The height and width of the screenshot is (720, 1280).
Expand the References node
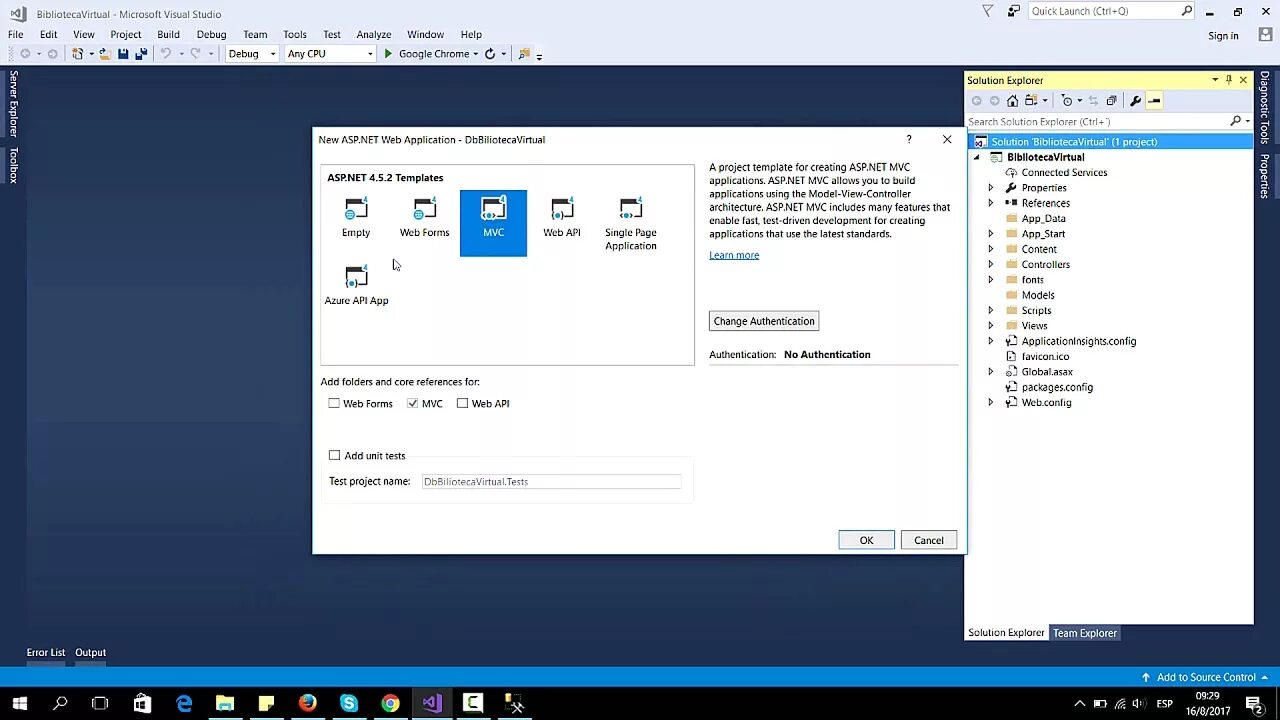(991, 203)
